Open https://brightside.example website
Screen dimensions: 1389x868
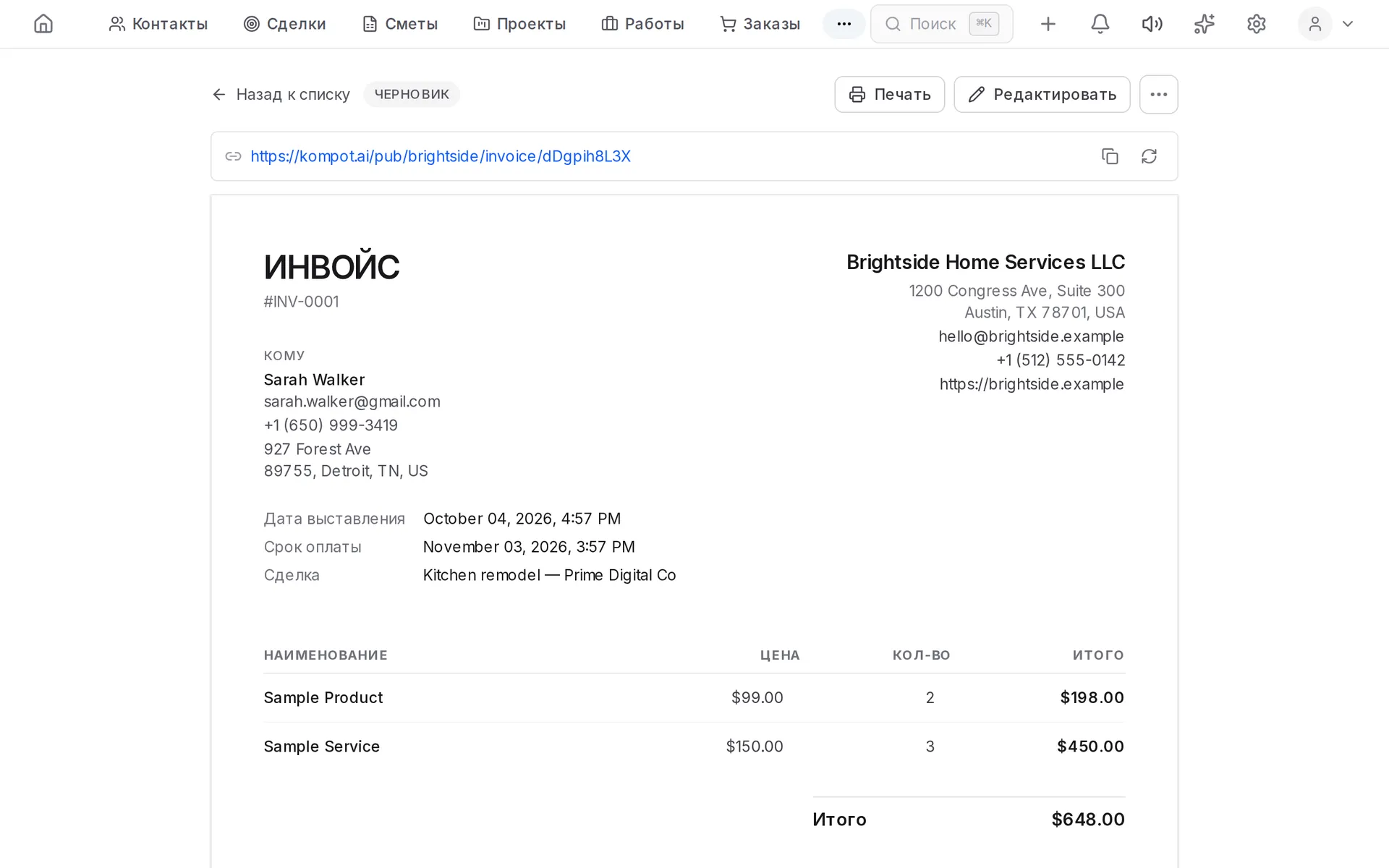(x=1032, y=384)
